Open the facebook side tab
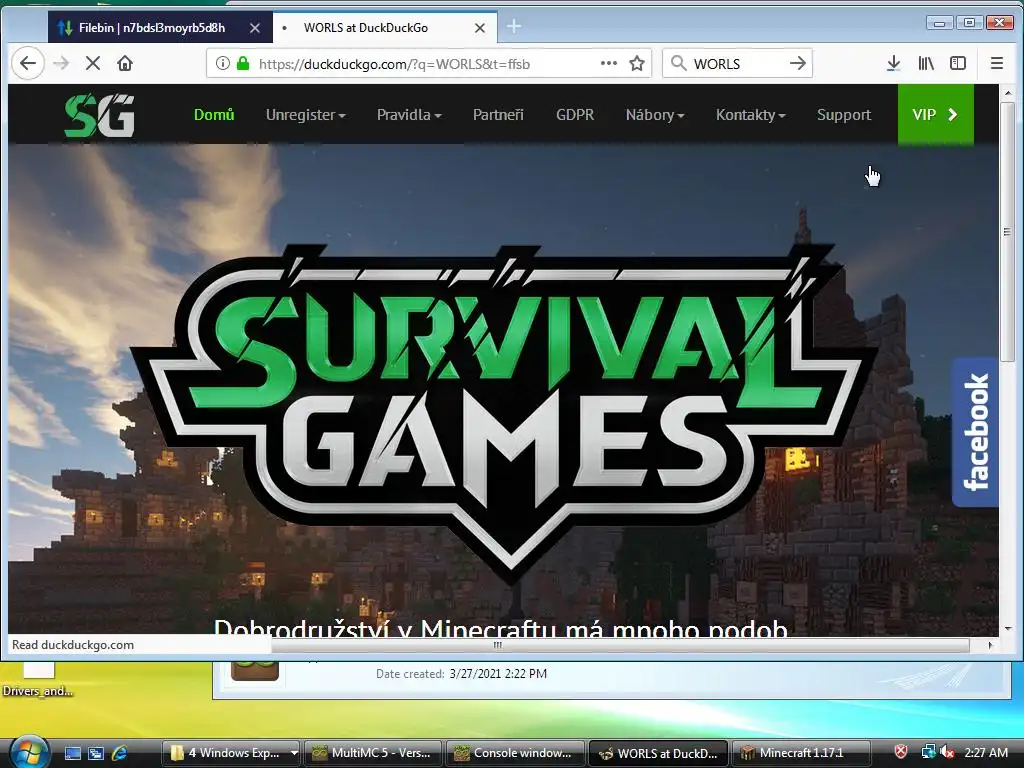Image resolution: width=1024 pixels, height=768 pixels. click(975, 432)
